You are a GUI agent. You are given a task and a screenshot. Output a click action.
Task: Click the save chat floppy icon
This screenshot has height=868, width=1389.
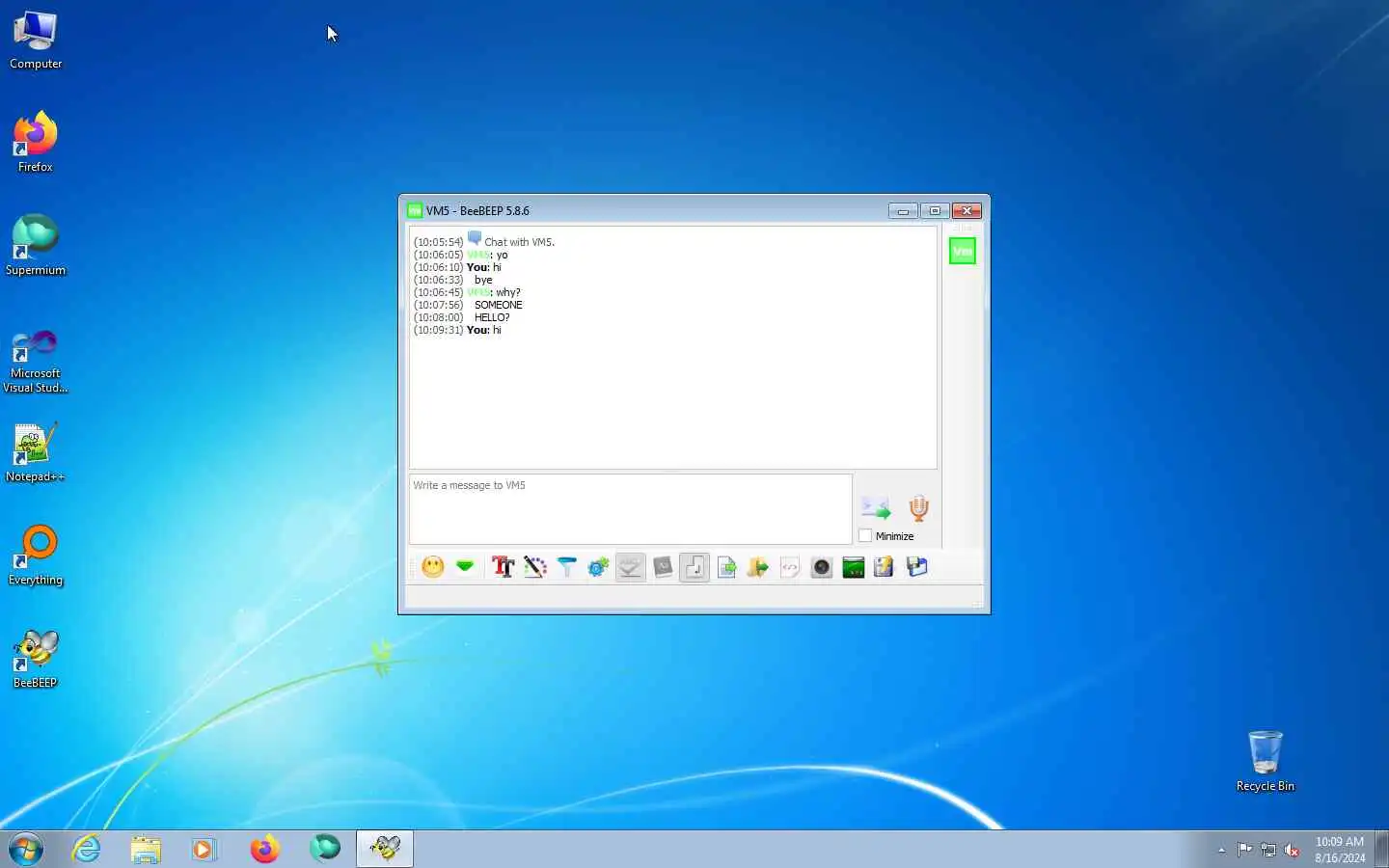[x=916, y=567]
